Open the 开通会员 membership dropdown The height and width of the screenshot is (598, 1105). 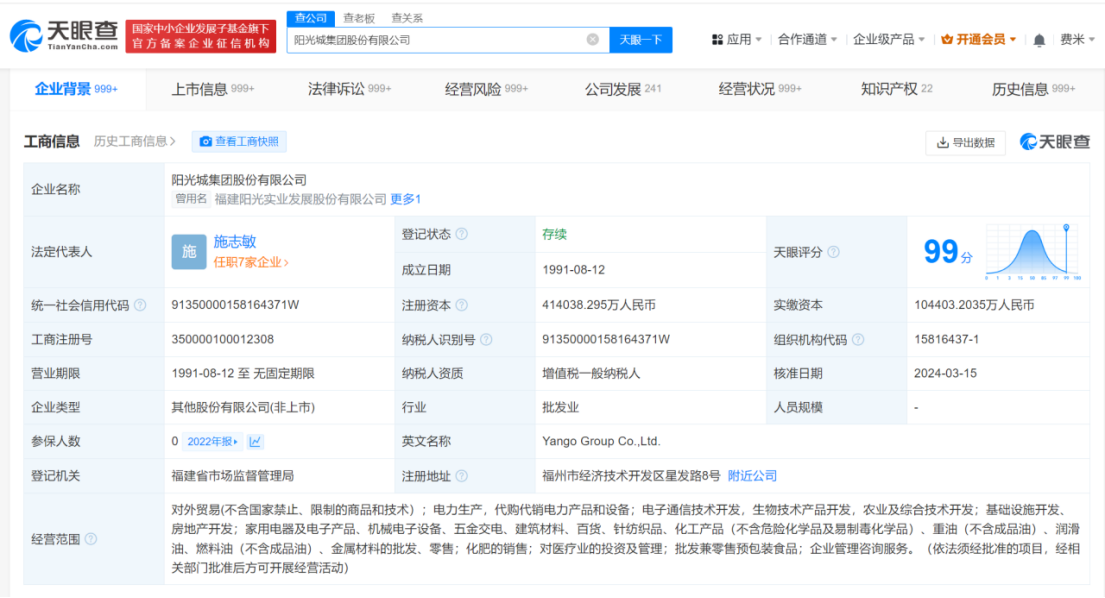(x=978, y=39)
